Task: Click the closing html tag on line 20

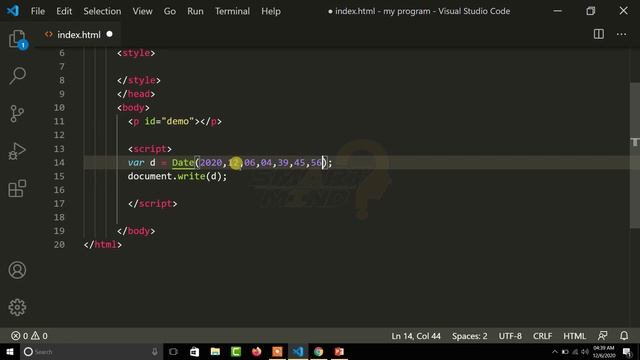Action: pos(102,244)
